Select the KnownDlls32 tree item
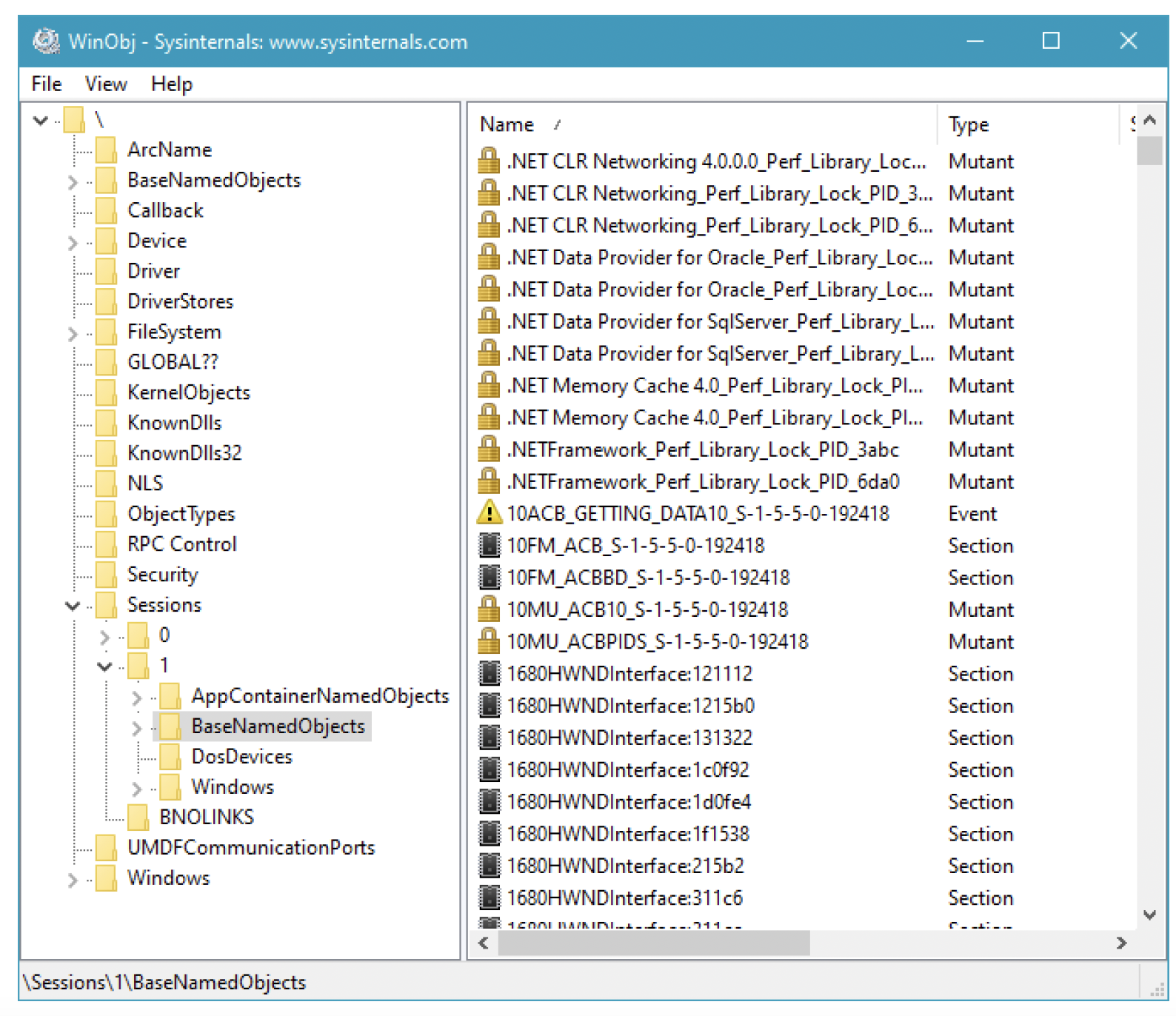This screenshot has height=1016, width=1176. pos(184,453)
